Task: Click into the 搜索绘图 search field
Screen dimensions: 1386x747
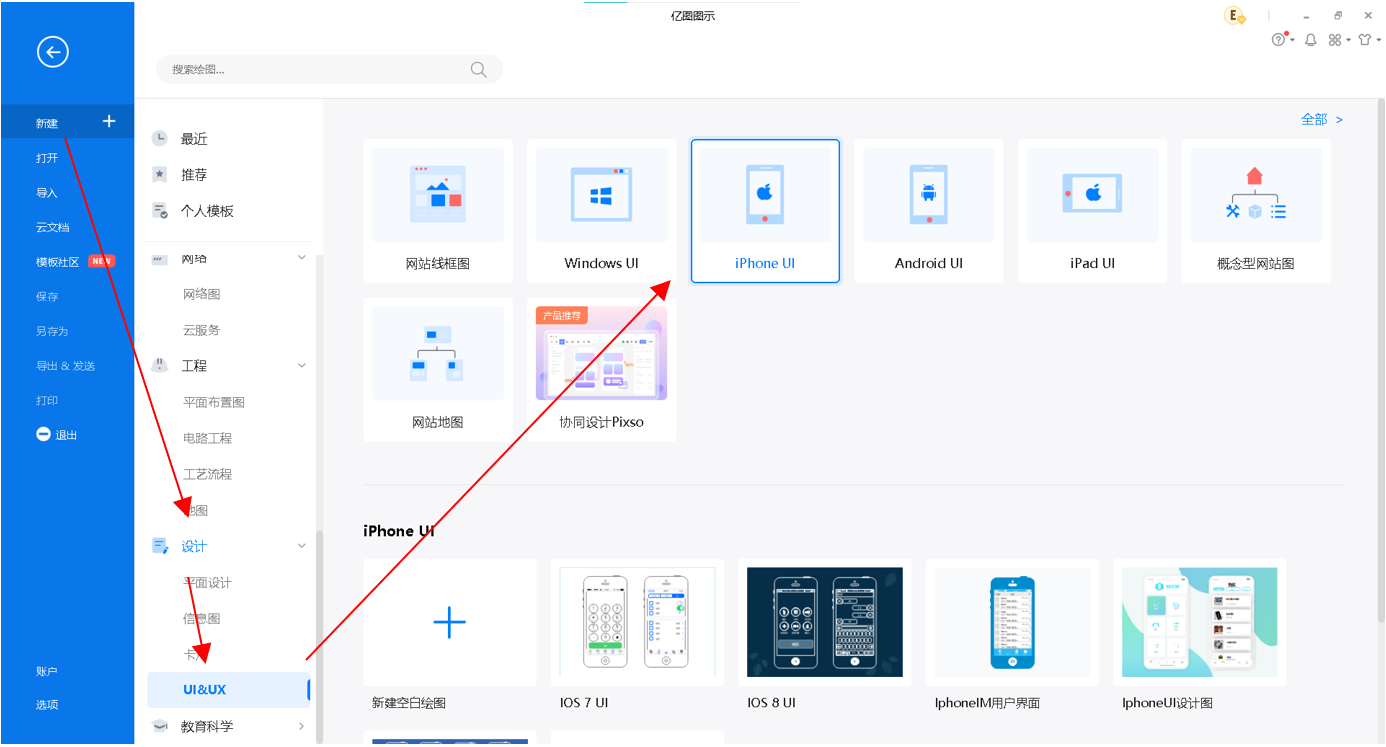Action: 318,69
